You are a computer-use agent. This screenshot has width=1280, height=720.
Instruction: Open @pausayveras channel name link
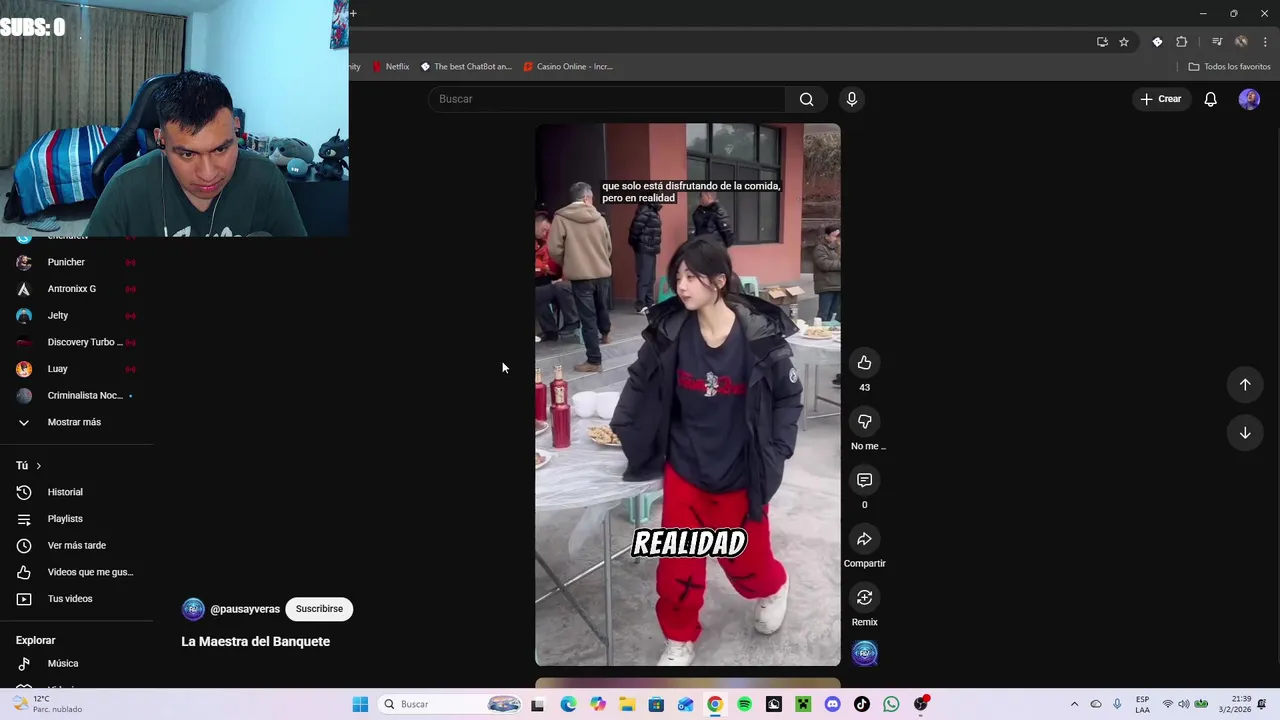tap(245, 609)
